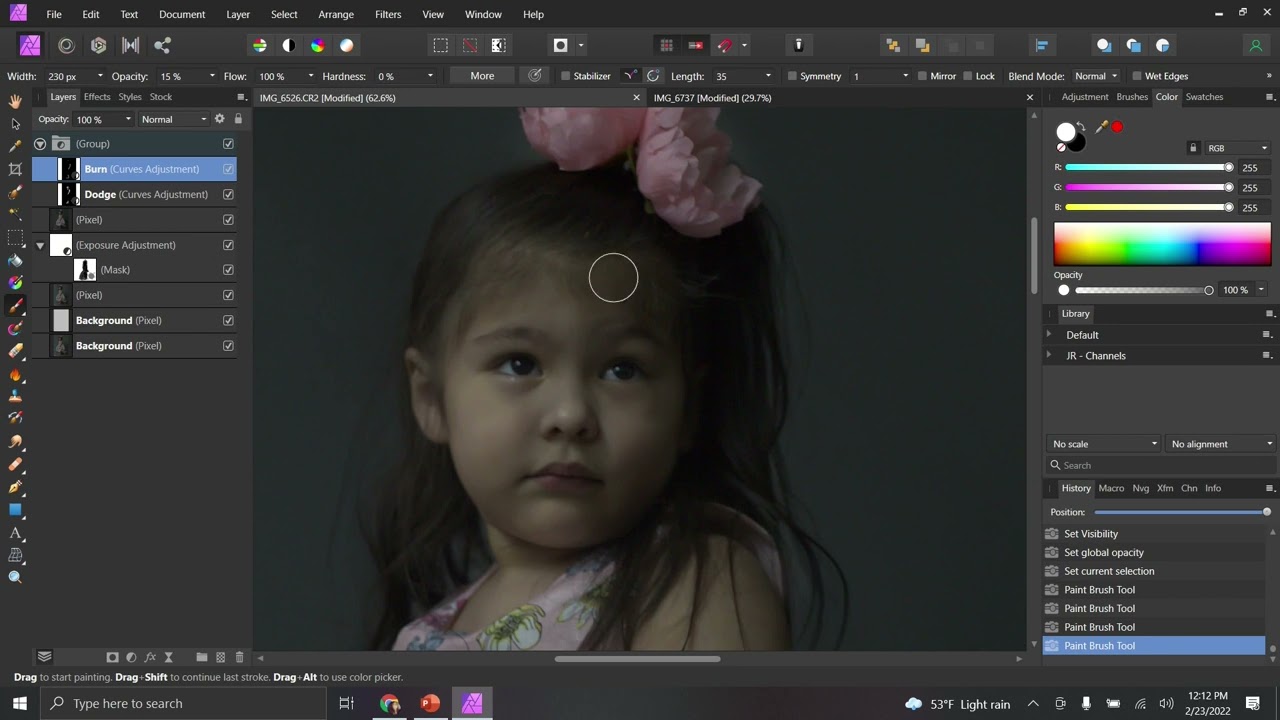Open the Filters menu
This screenshot has width=1280, height=720.
coord(388,14)
